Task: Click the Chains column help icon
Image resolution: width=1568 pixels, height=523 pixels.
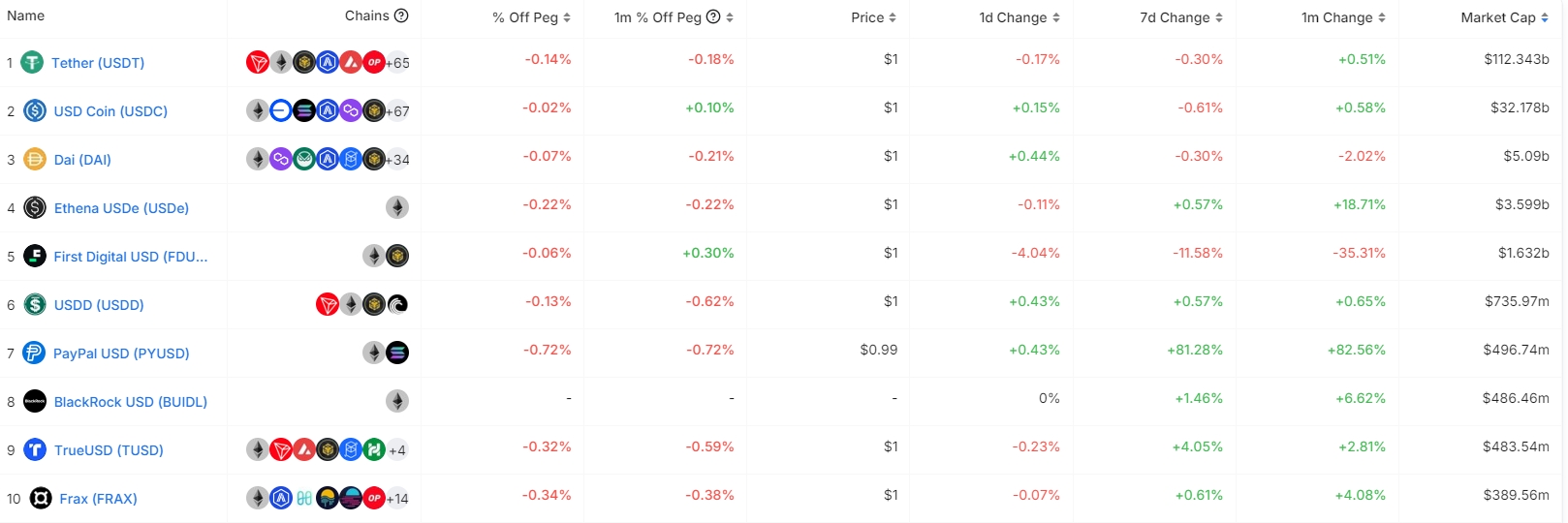Action: pos(401,15)
